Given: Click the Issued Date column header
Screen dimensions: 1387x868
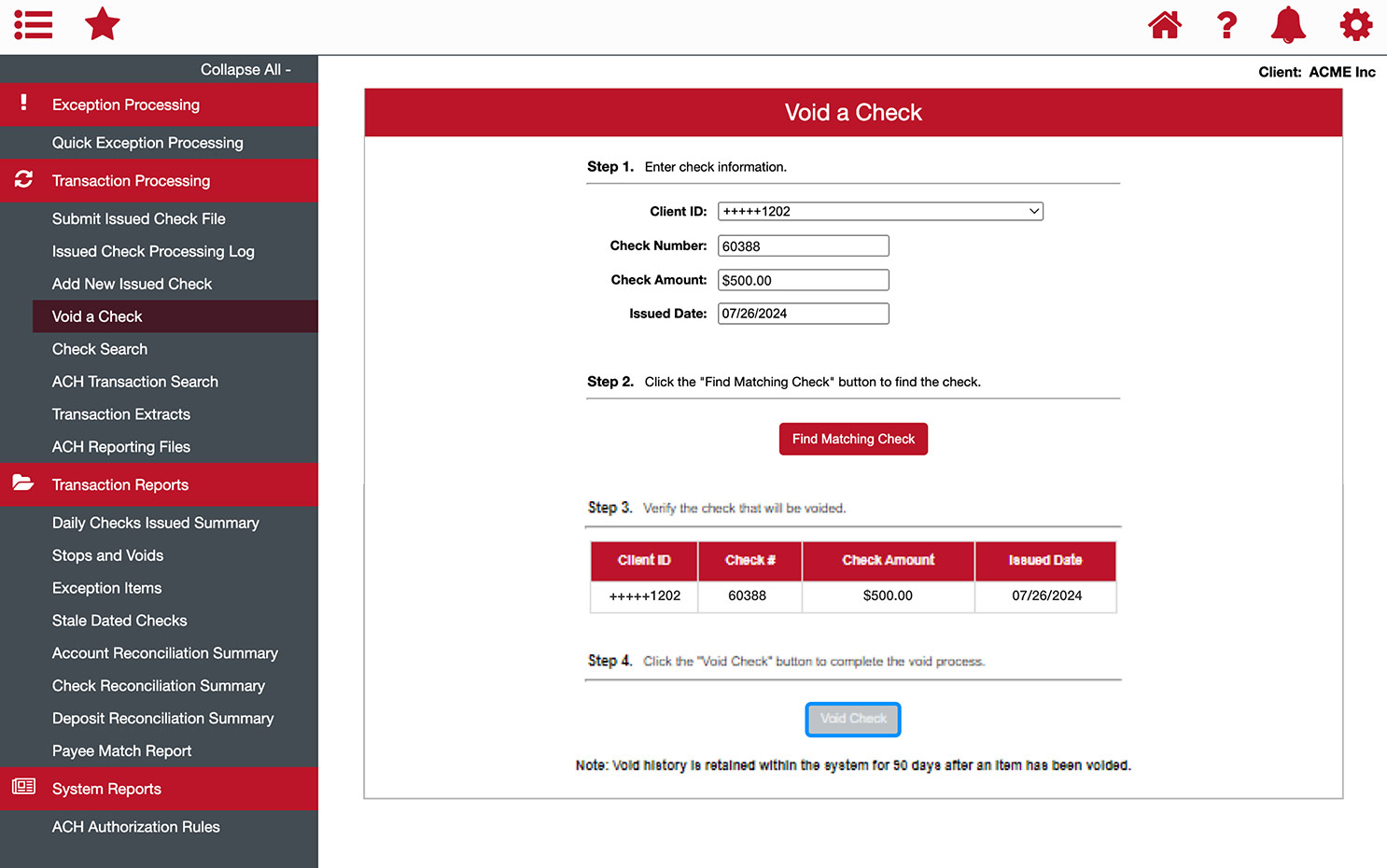Looking at the screenshot, I should [1045, 561].
